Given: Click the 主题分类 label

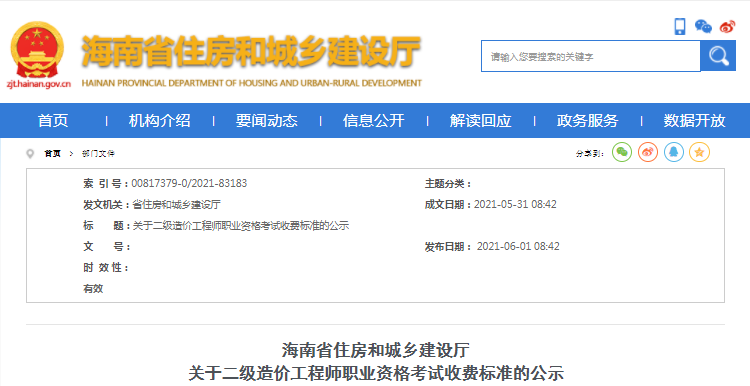Looking at the screenshot, I should point(448,184).
